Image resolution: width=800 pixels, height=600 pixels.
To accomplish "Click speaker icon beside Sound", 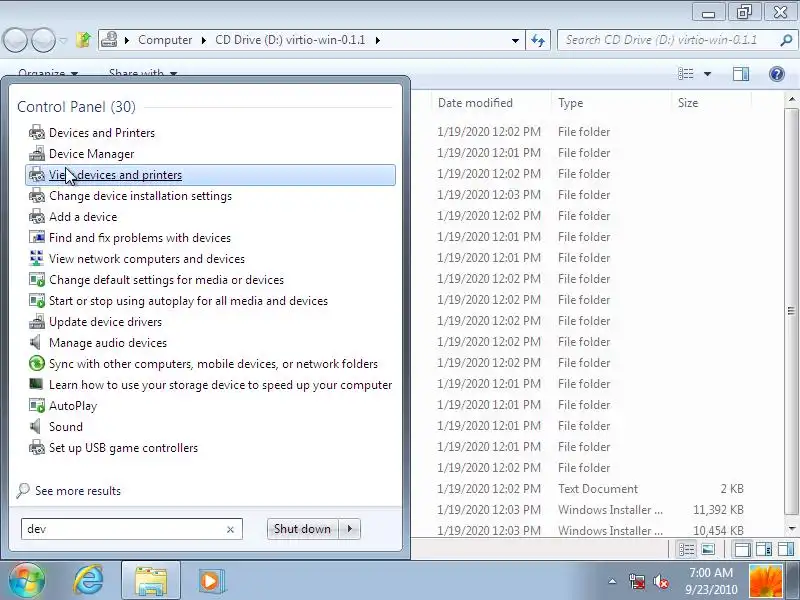I will click(36, 427).
